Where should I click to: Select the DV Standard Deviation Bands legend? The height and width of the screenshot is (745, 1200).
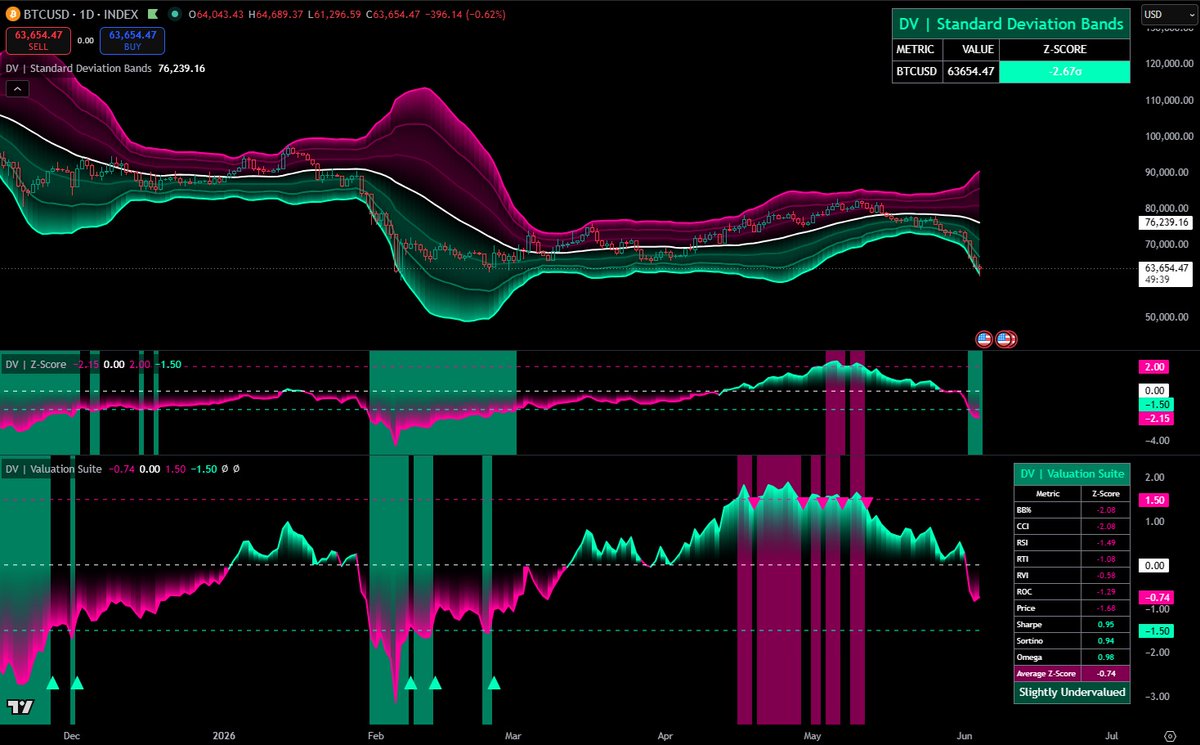pos(79,69)
